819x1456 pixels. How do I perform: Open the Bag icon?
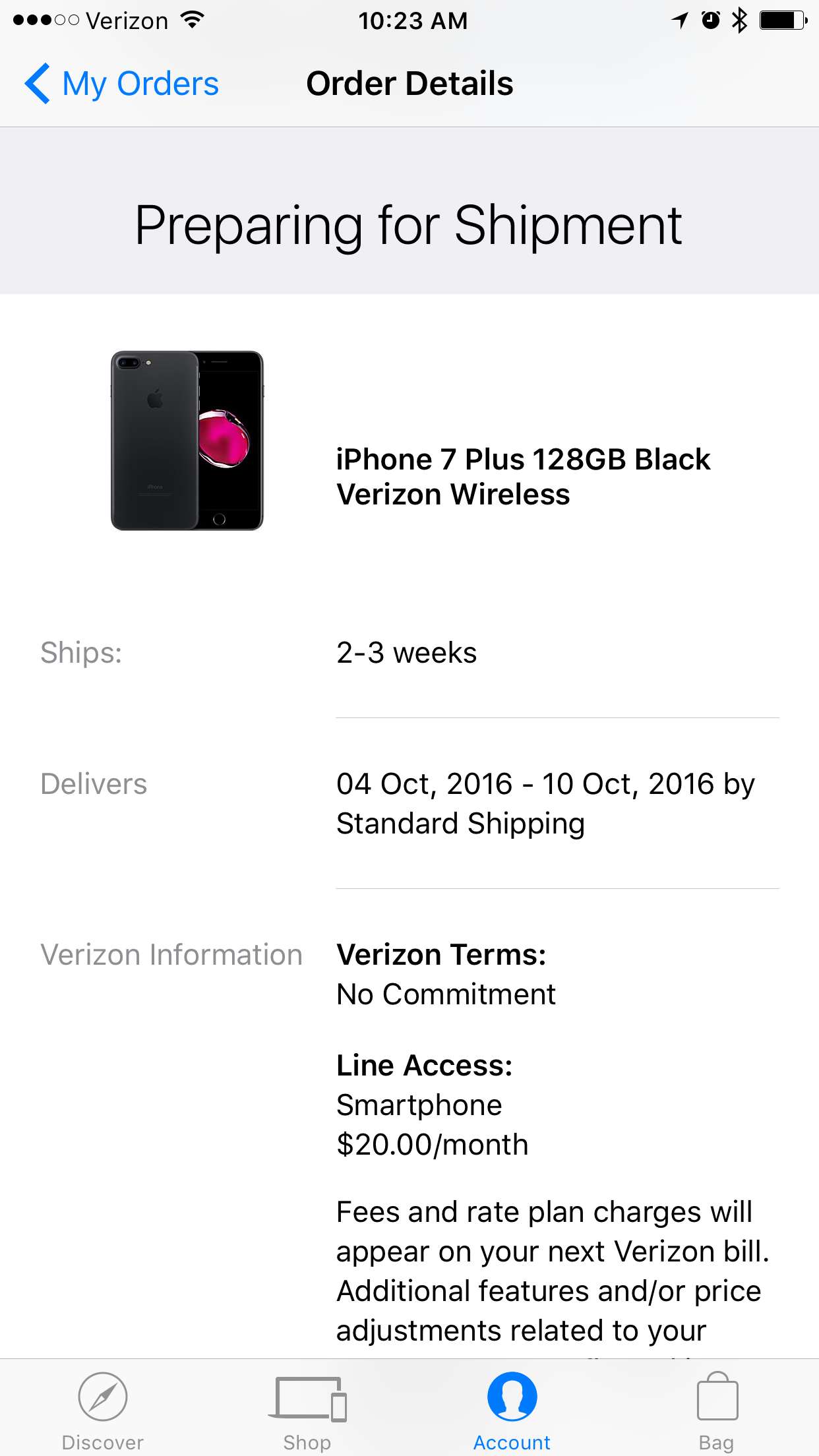tap(717, 1395)
